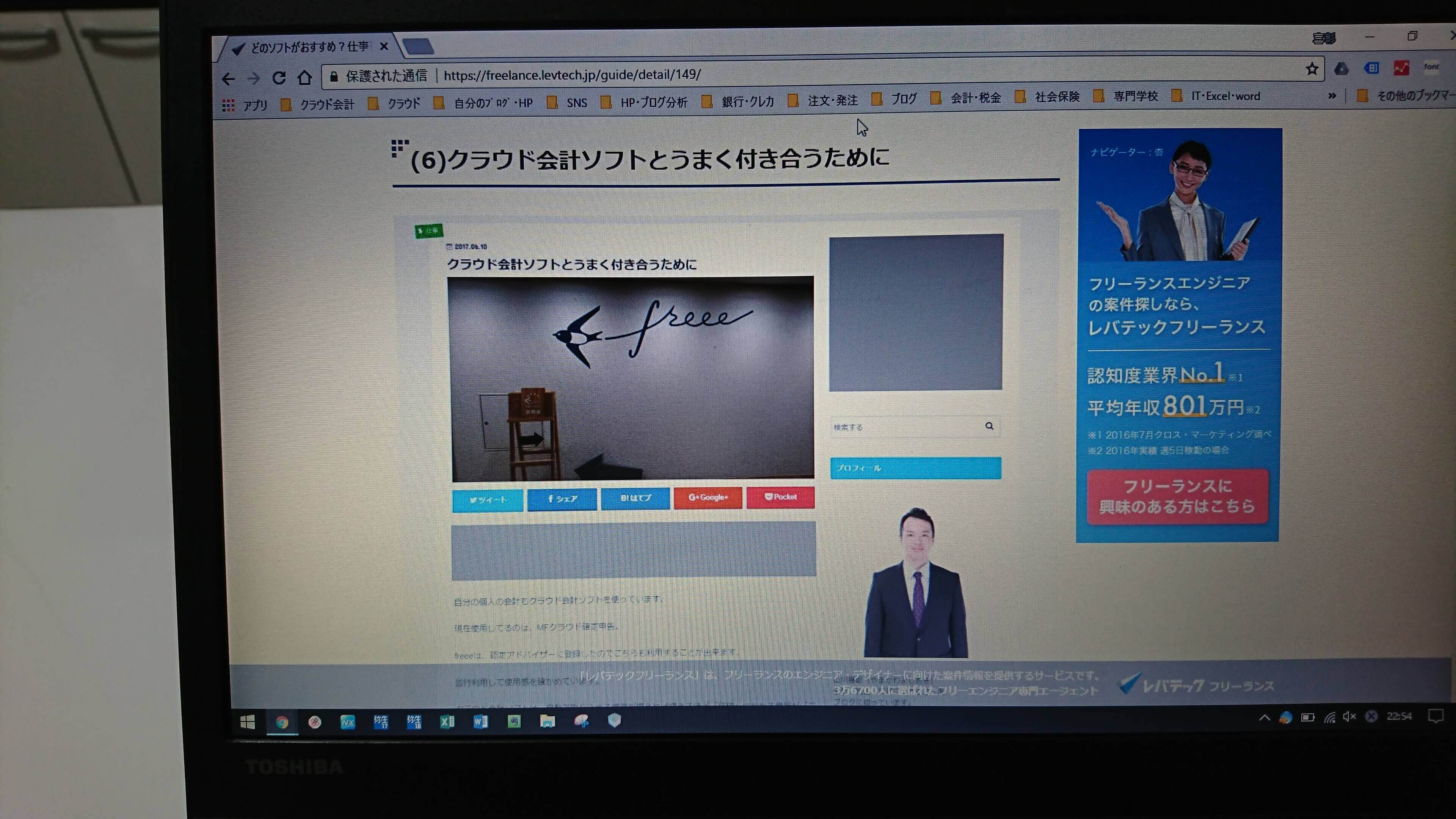
Task: Open the 社会保険 bookmark folder
Action: [1047, 97]
